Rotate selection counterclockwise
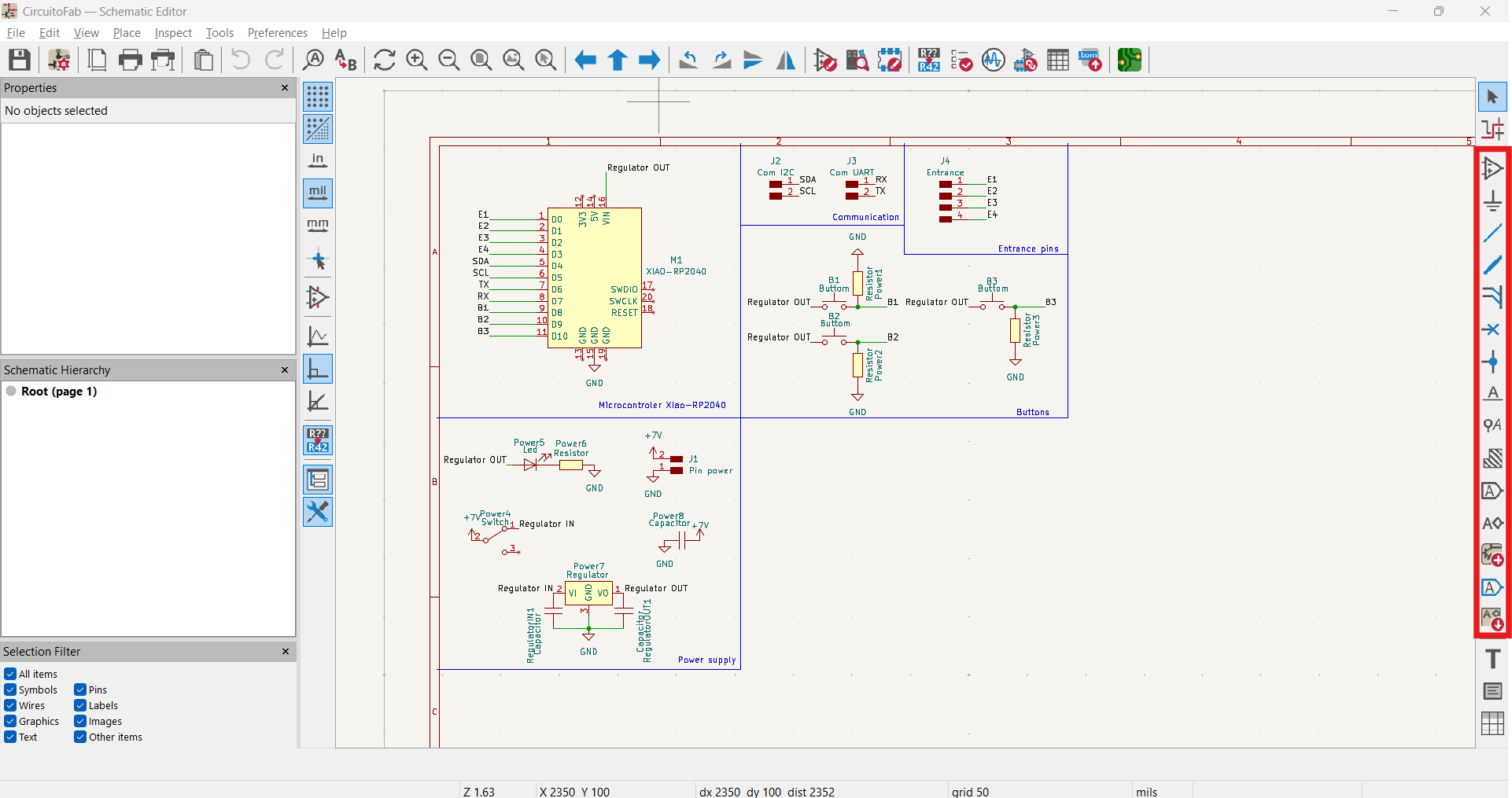Screen dimensions: 1512x798 coord(689,60)
